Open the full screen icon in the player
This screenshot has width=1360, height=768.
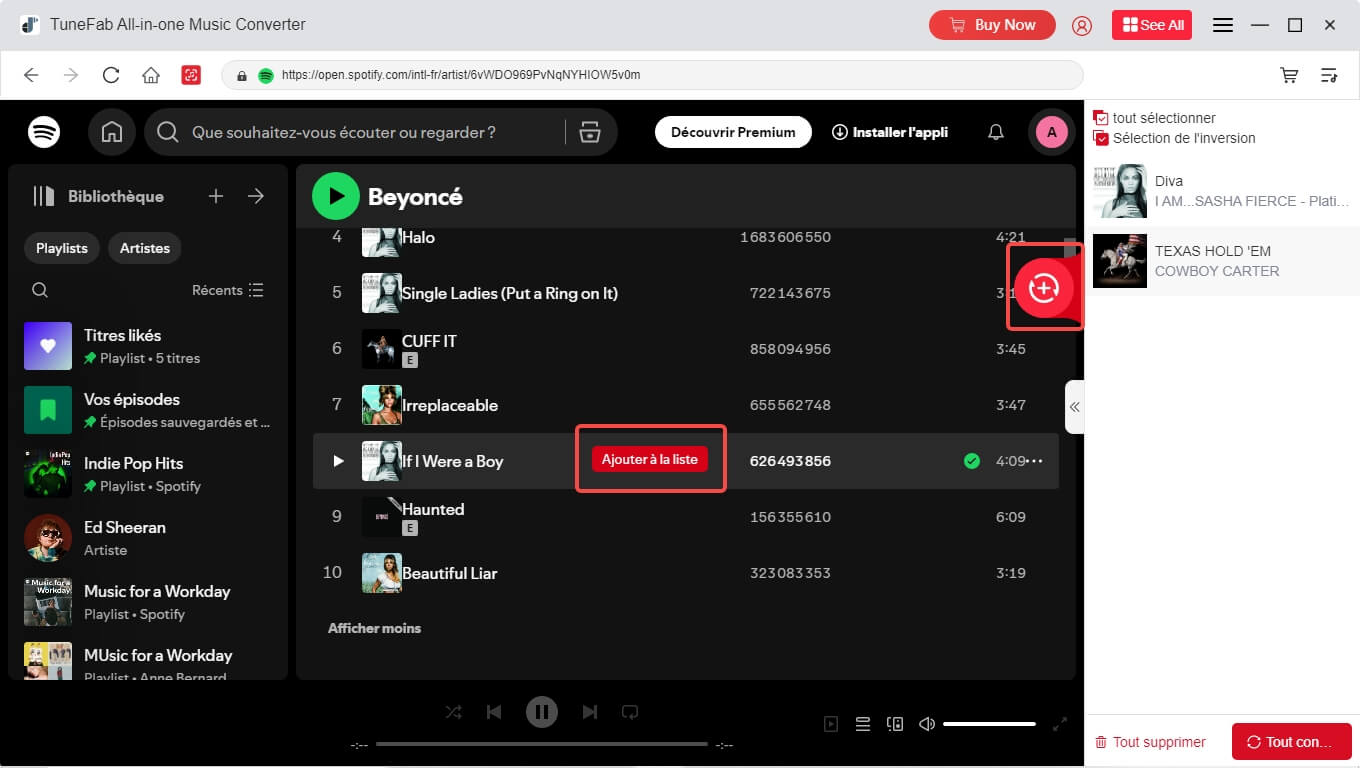(1060, 724)
